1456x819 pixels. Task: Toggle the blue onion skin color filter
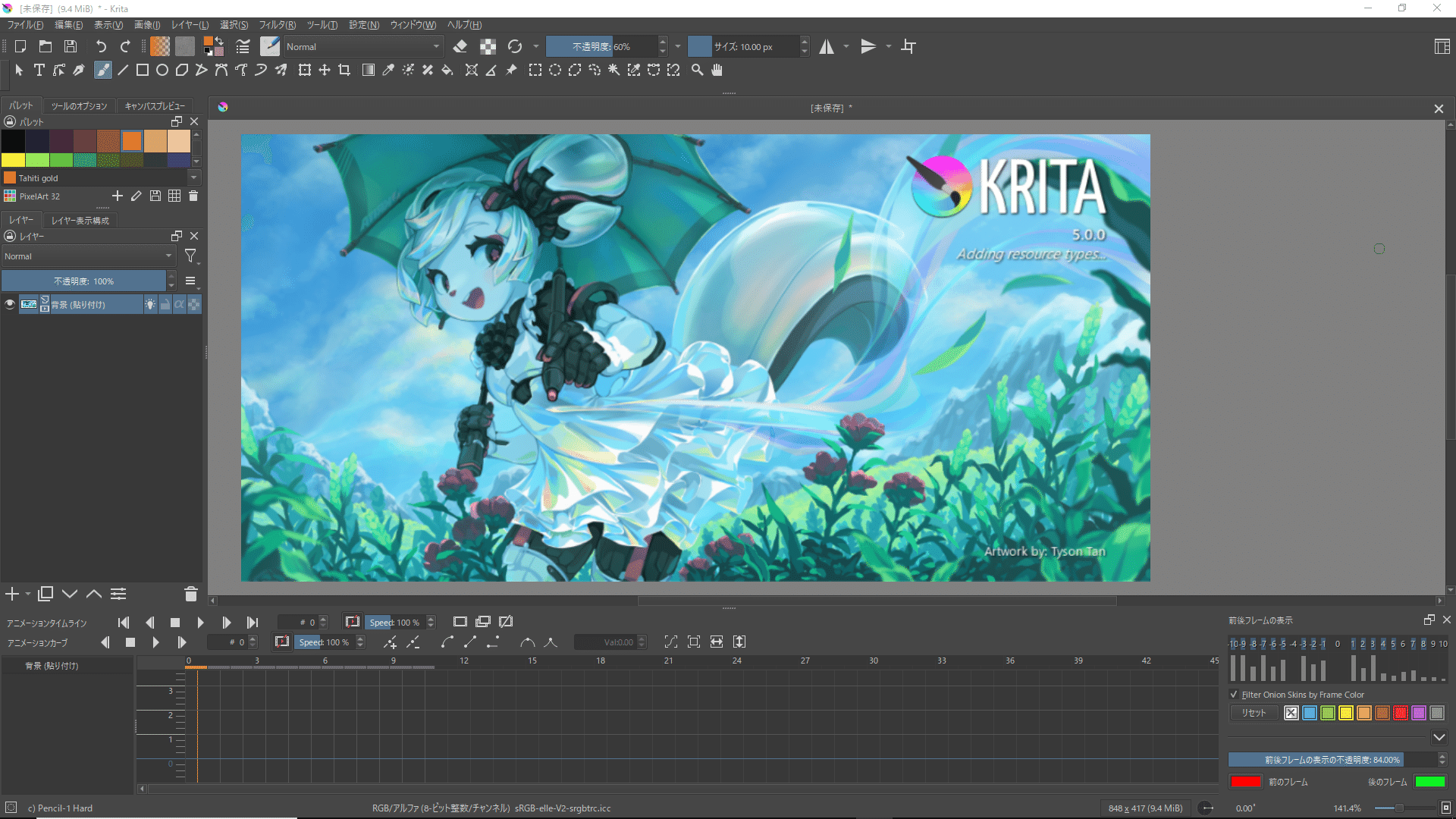[x=1310, y=713]
